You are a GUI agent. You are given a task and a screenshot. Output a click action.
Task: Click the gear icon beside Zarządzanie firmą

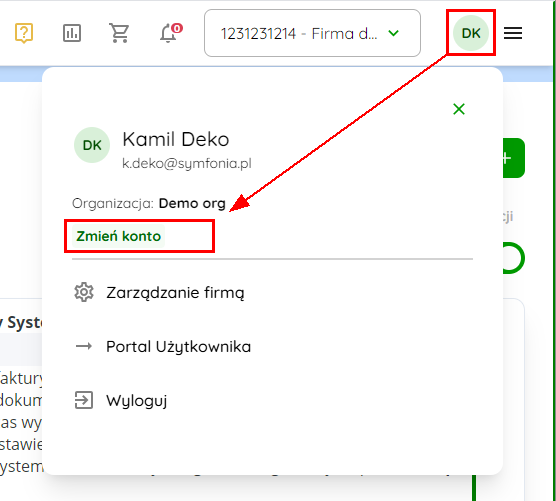(84, 292)
